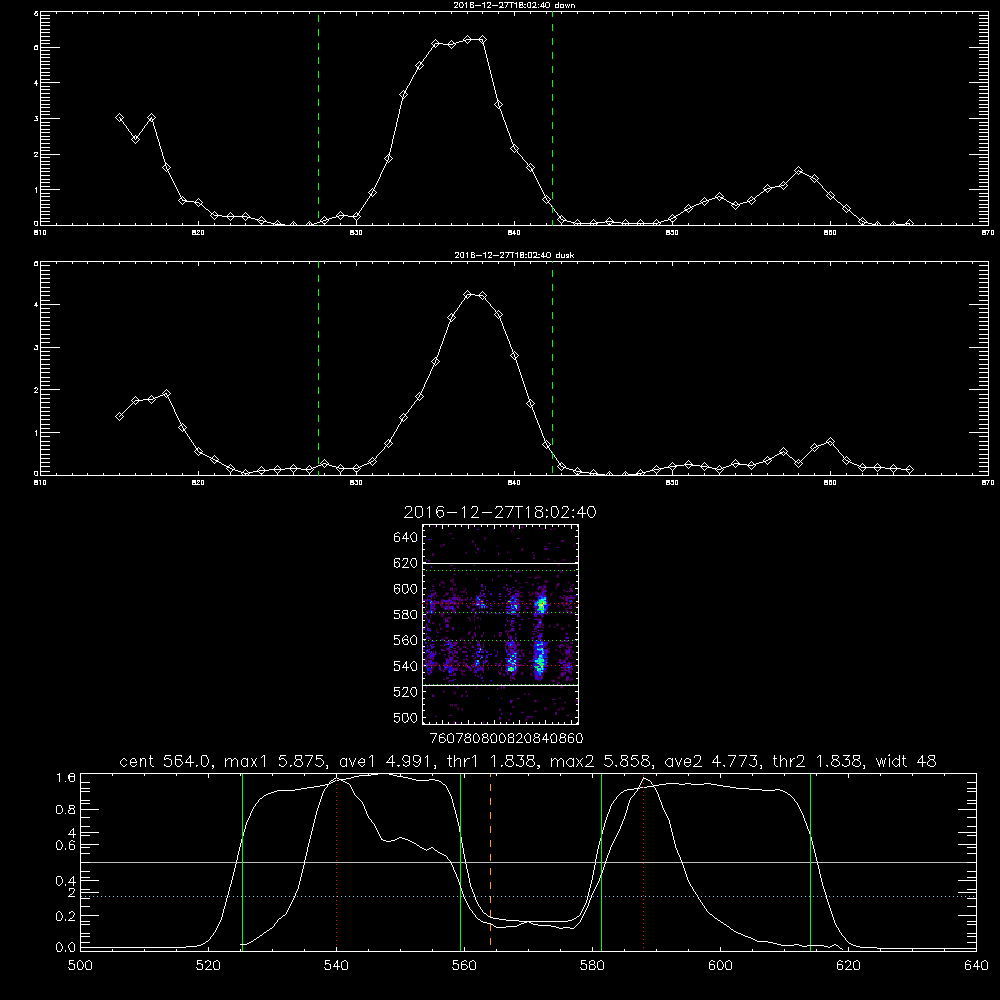Click the "810" x-axis label of dusk plot
The image size is (1000, 1000).
click(x=40, y=483)
